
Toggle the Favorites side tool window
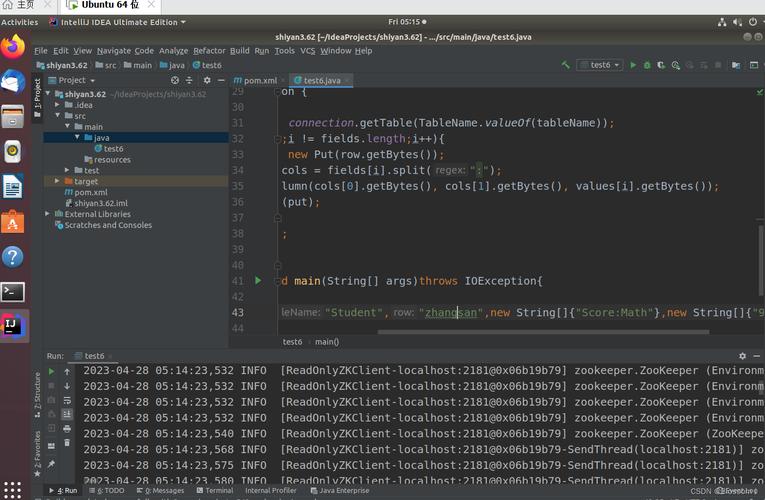pyautogui.click(x=37, y=453)
